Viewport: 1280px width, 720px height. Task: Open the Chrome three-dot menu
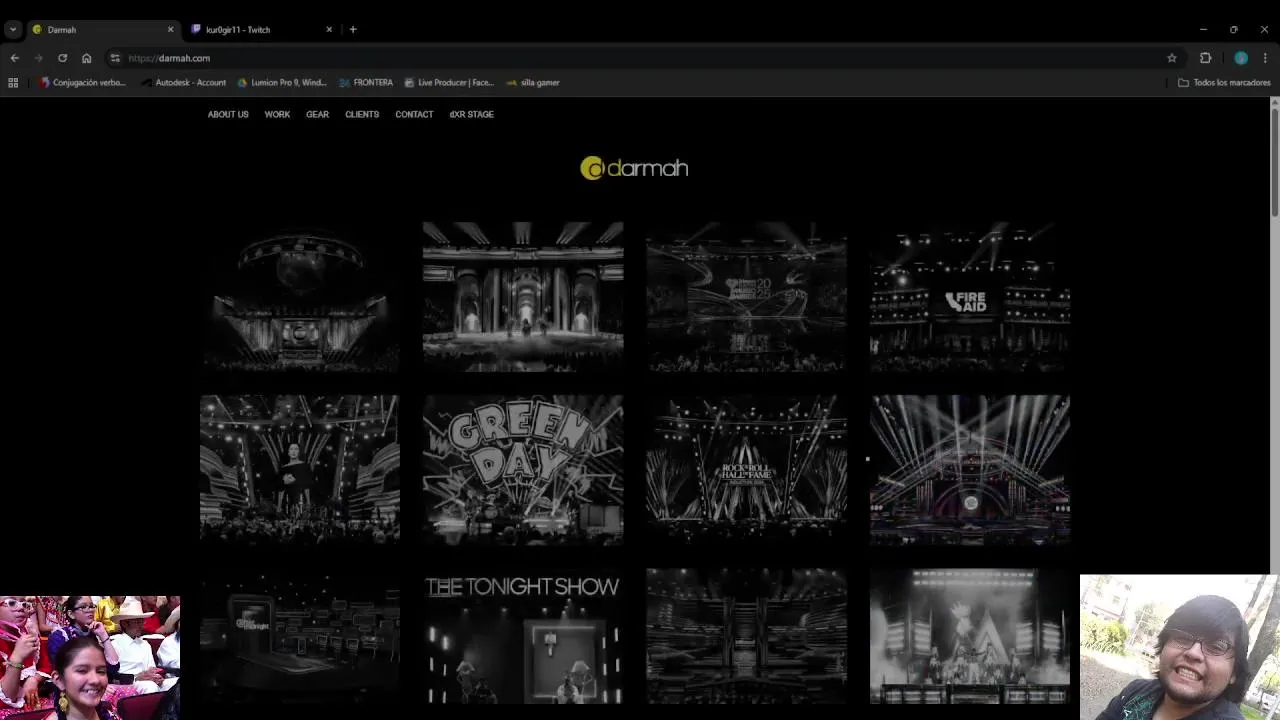(x=1265, y=58)
